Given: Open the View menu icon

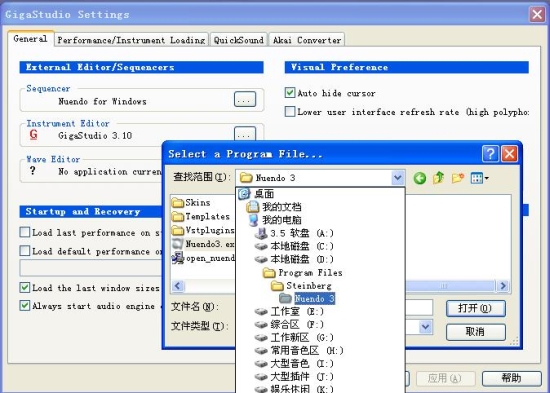Looking at the screenshot, I should (x=479, y=178).
